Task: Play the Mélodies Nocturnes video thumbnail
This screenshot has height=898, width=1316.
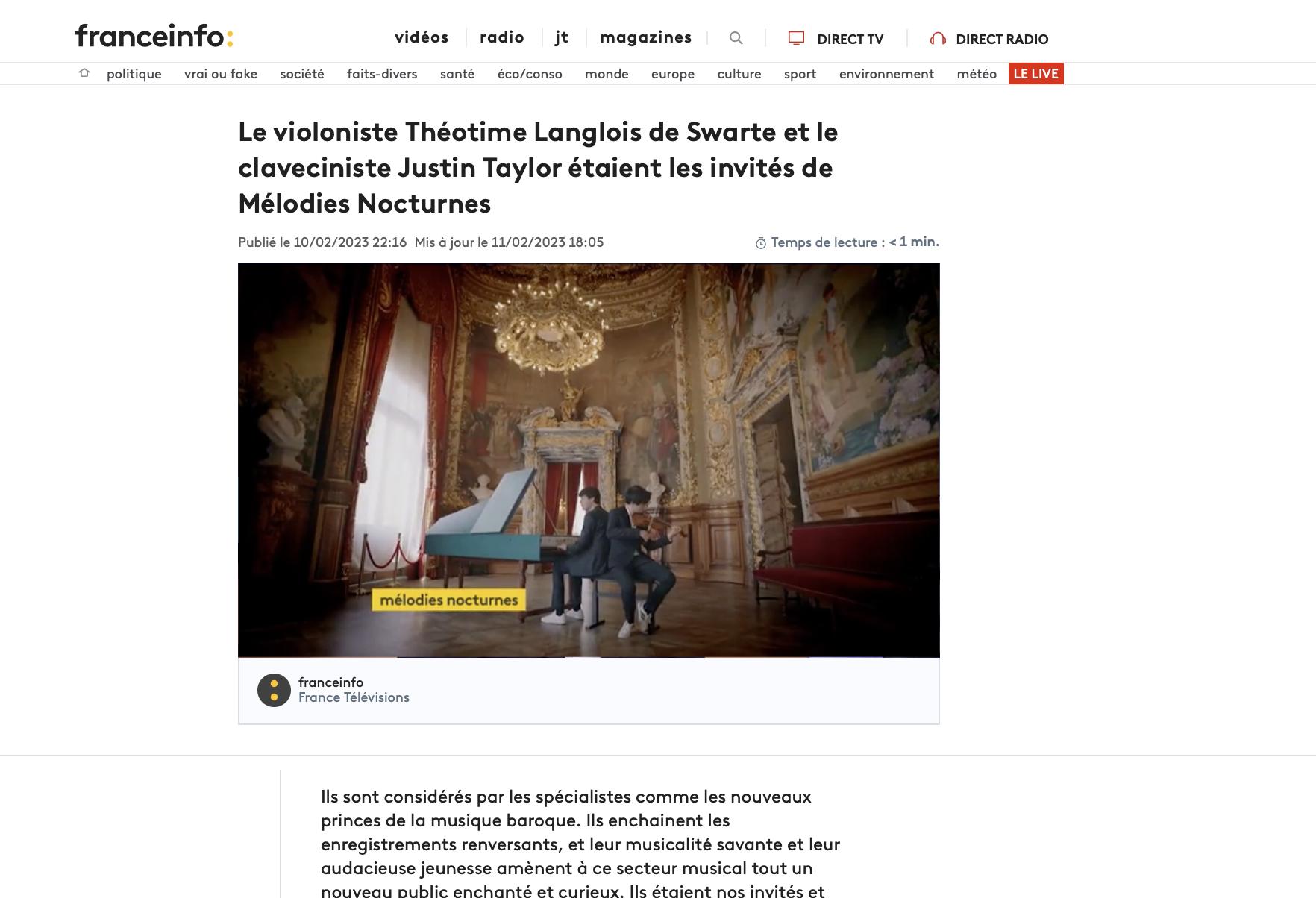Action: coord(589,460)
